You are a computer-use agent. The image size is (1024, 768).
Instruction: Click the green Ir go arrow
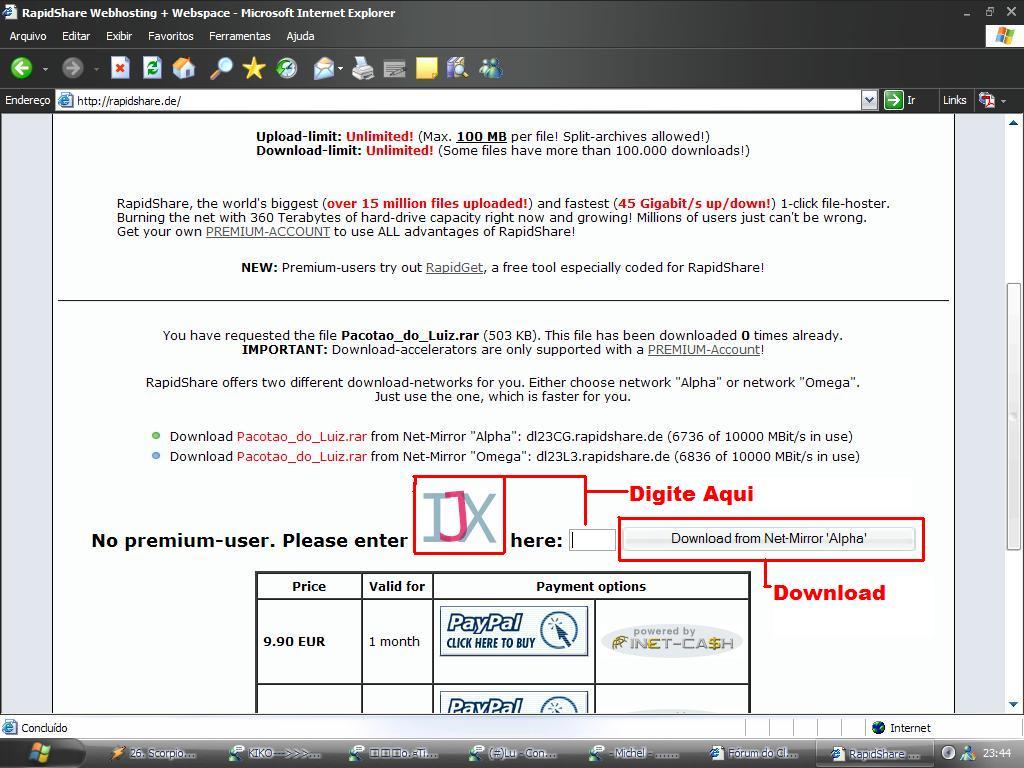(893, 101)
